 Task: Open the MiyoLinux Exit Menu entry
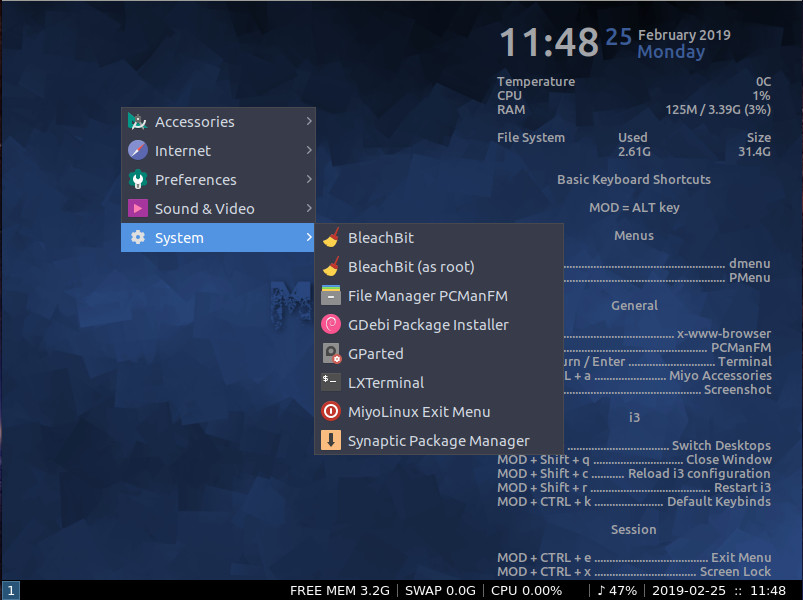439,412
